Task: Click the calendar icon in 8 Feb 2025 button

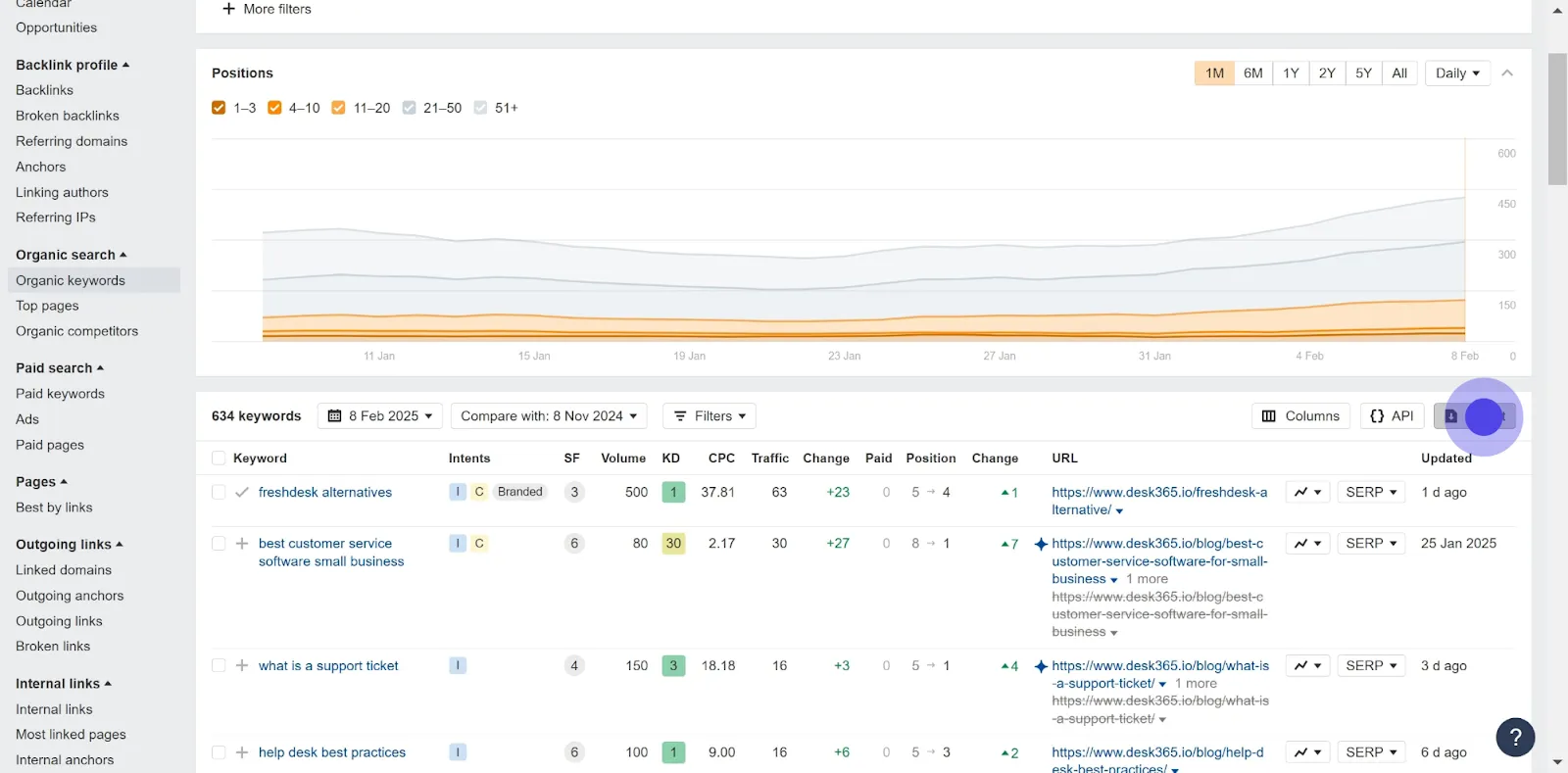Action: 334,416
